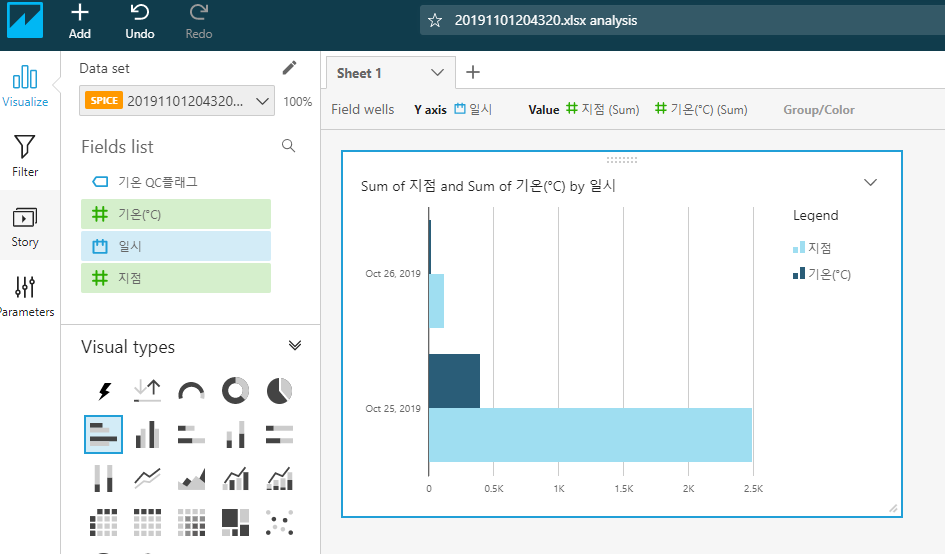This screenshot has height=554, width=945.
Task: Click the visual drag handle dots
Action: (622, 160)
